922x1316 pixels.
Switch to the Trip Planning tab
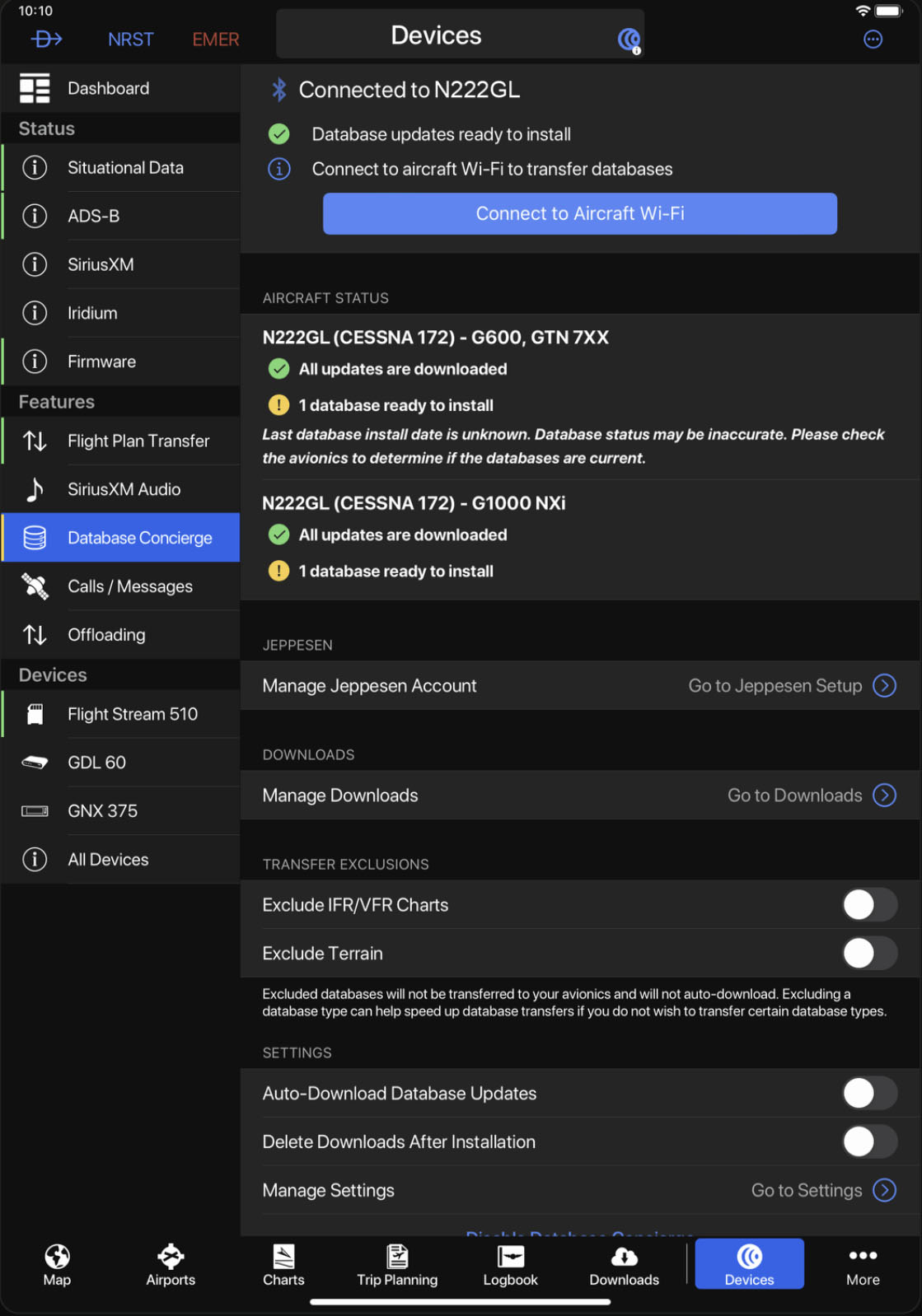[397, 1264]
